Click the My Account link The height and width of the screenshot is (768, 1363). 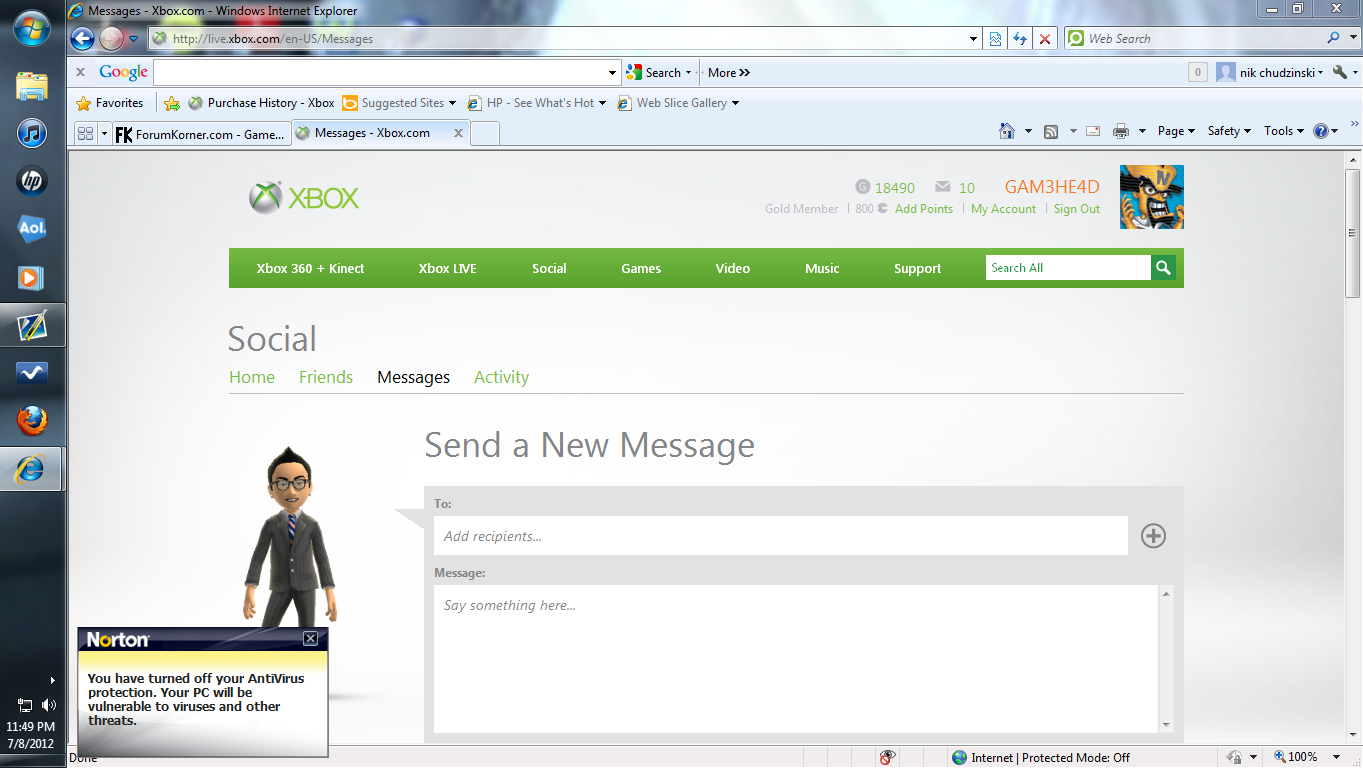point(1003,209)
